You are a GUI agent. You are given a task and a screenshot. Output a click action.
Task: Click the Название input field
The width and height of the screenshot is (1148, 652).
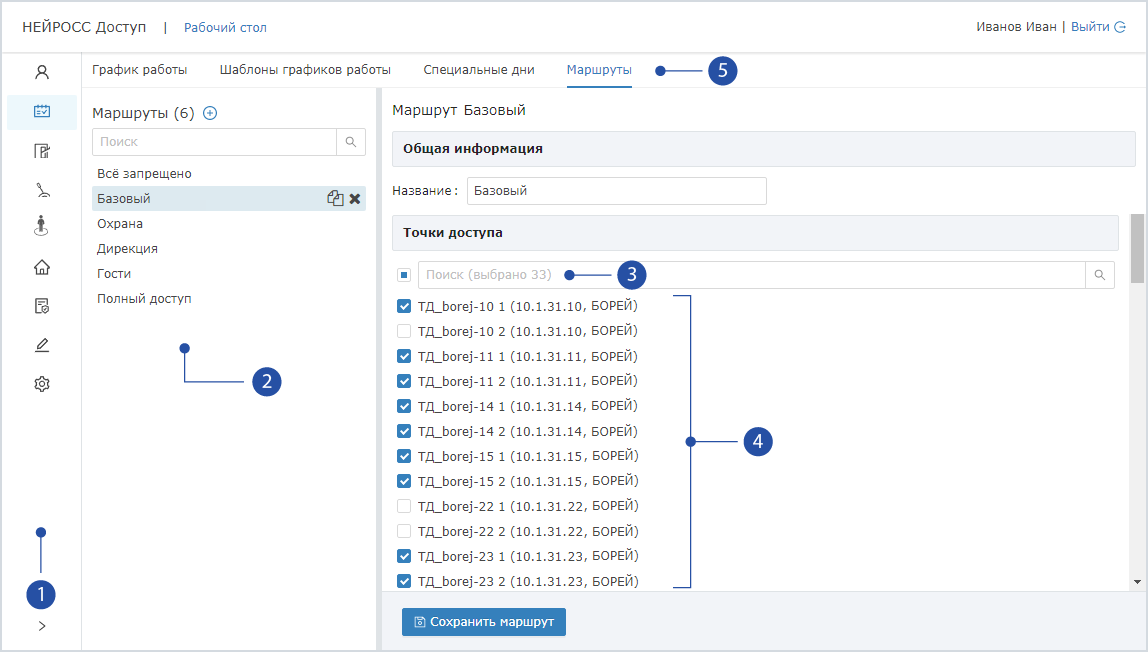pos(616,191)
